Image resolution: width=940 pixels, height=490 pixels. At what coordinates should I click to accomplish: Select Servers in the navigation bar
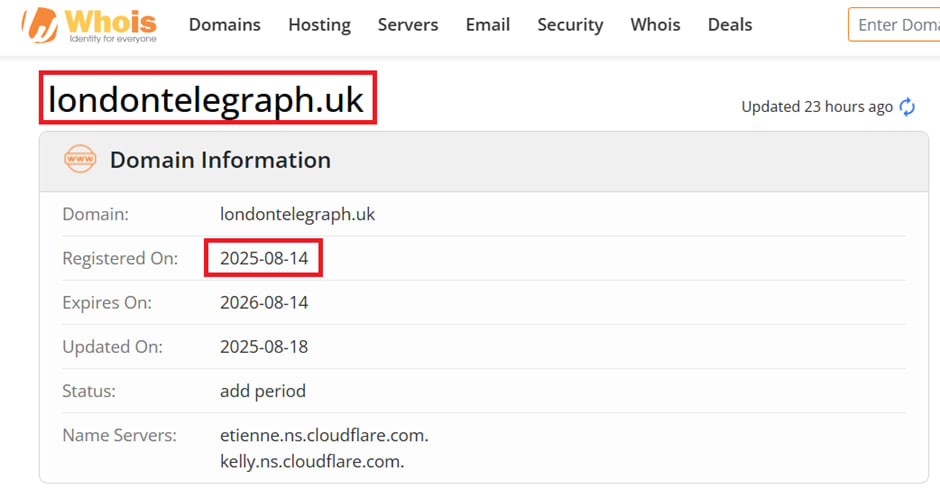click(x=408, y=25)
